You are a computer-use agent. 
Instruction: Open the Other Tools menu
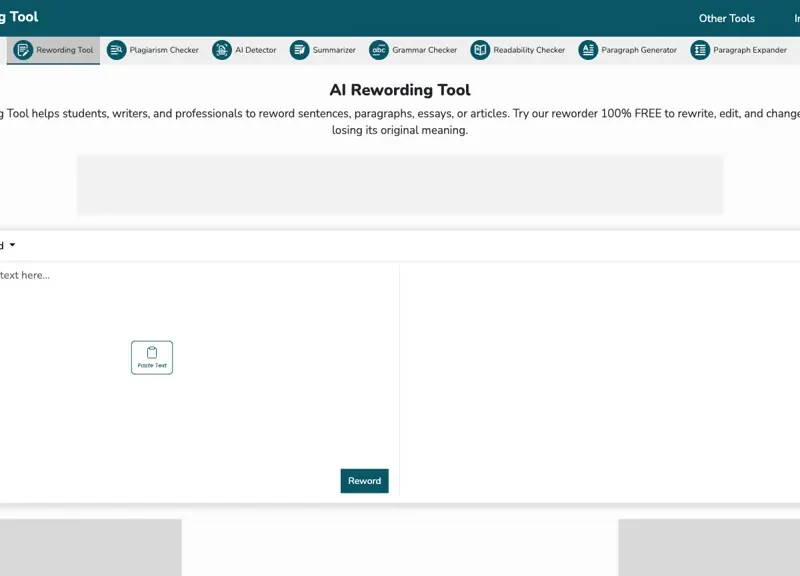727,17
